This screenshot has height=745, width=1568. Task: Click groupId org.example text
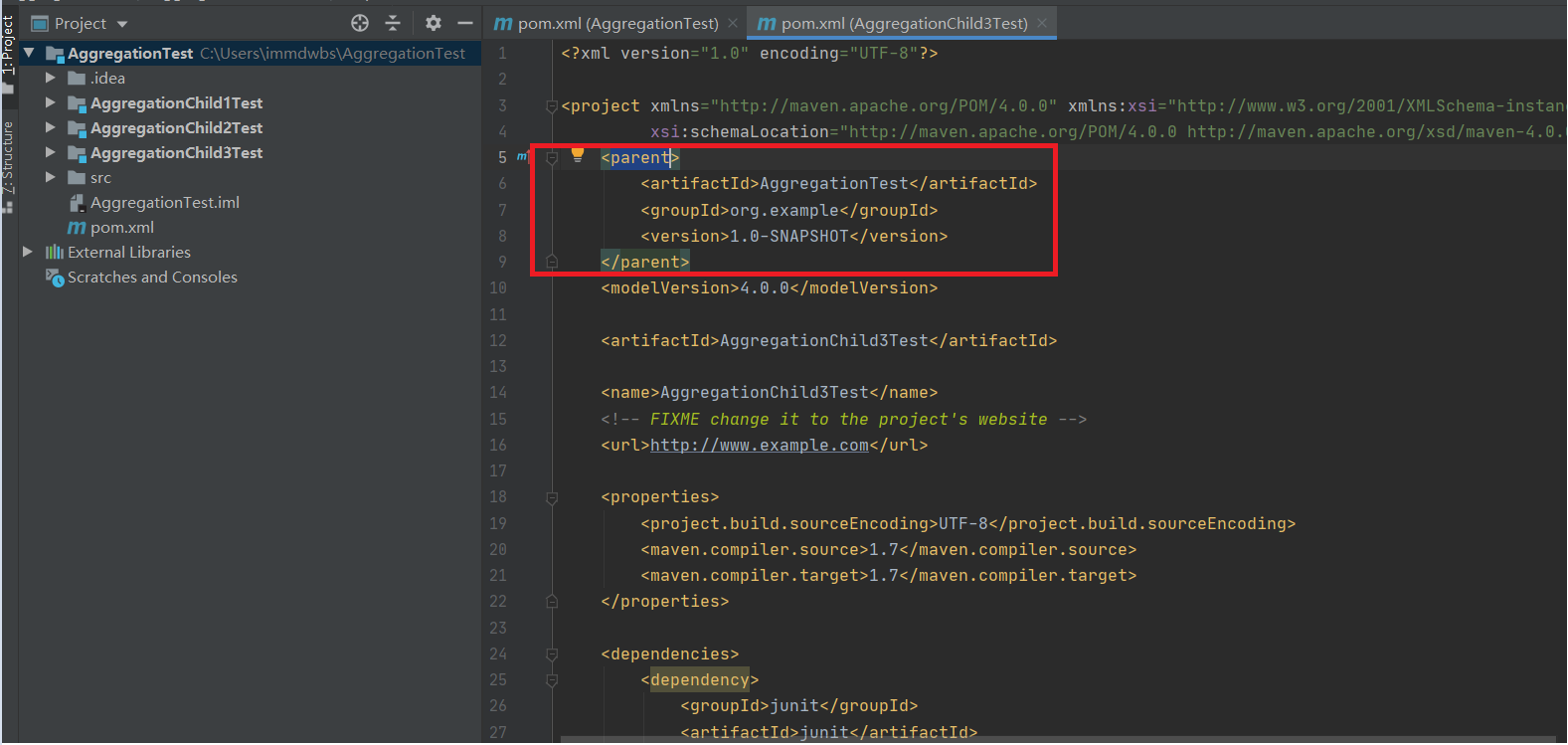click(789, 211)
